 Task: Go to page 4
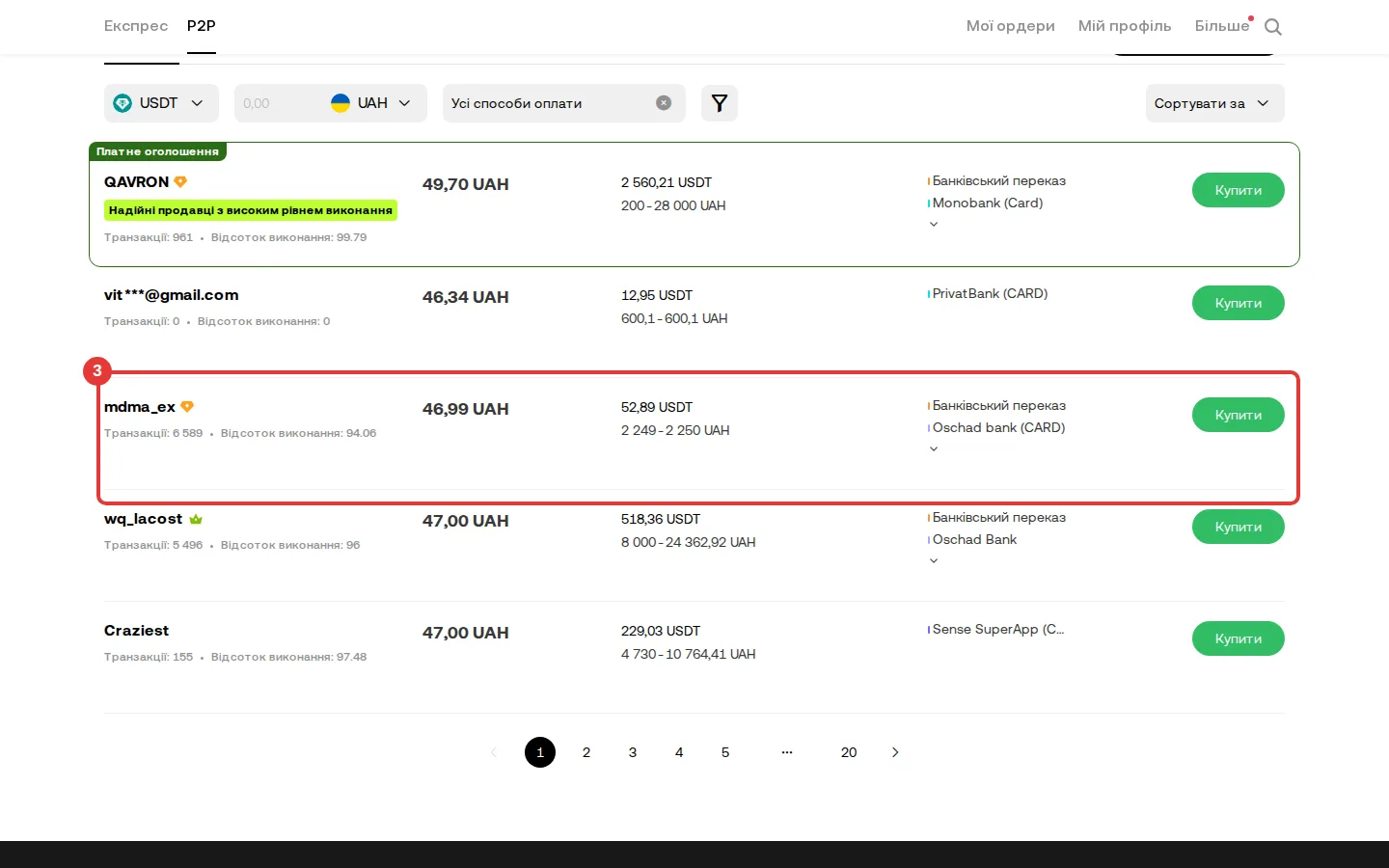(x=679, y=752)
